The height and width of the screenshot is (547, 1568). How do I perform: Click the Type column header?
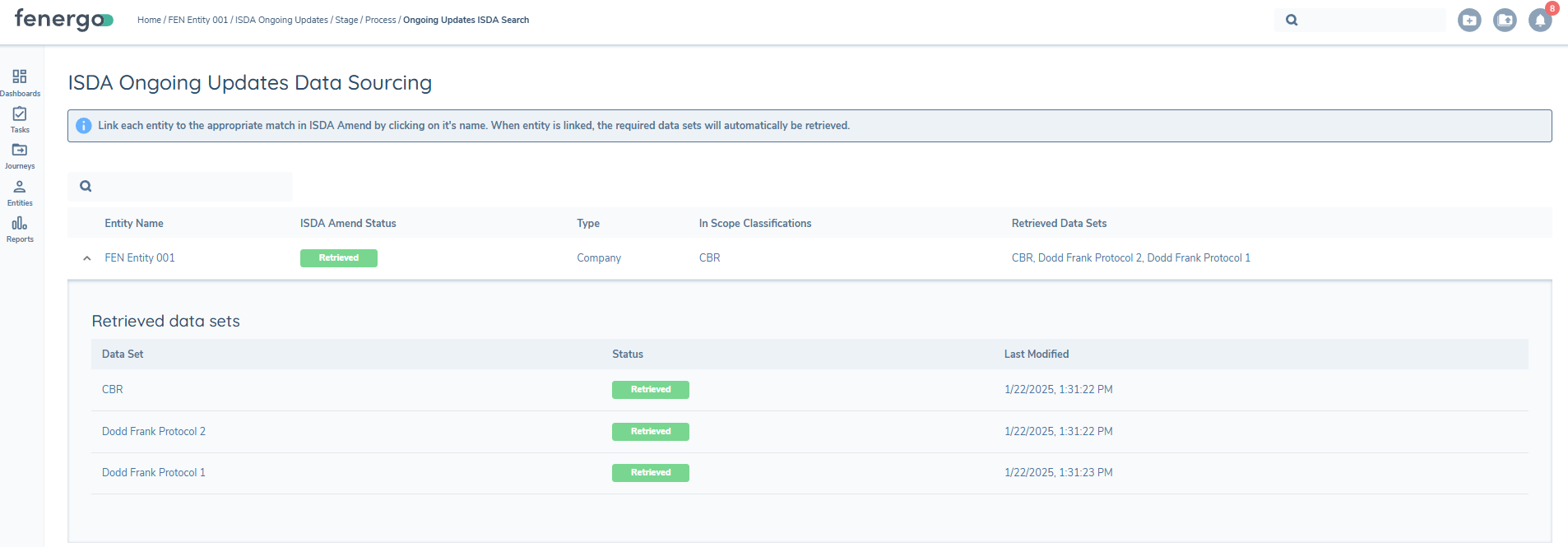click(x=588, y=224)
